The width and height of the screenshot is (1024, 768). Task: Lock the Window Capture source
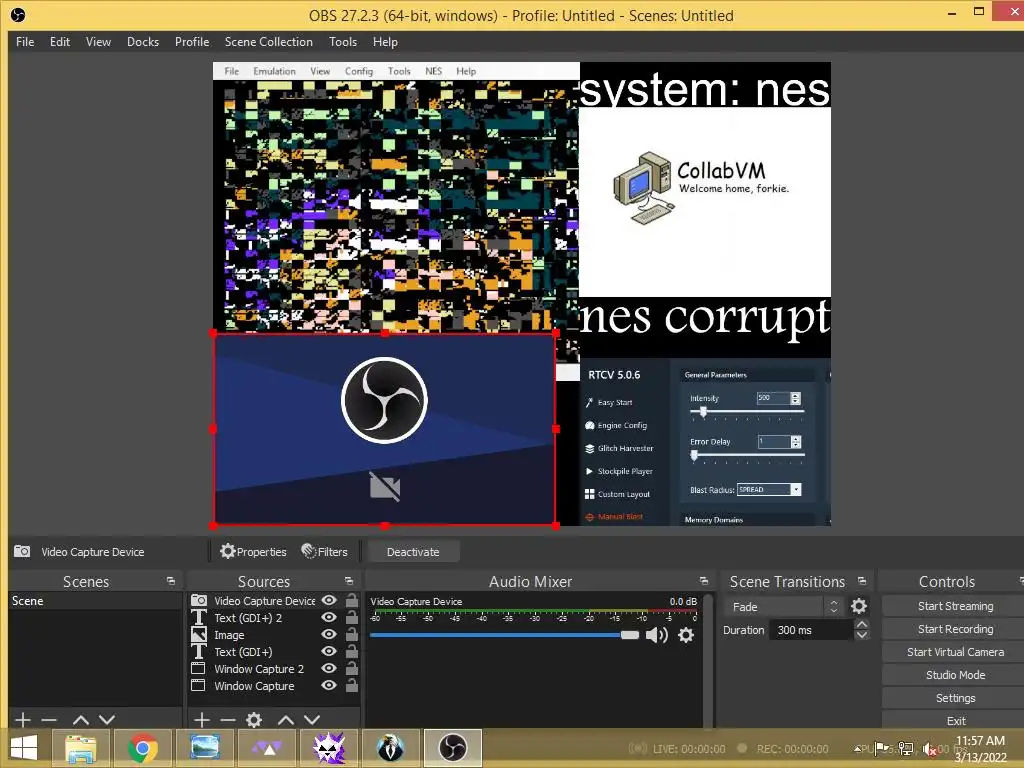click(x=351, y=685)
